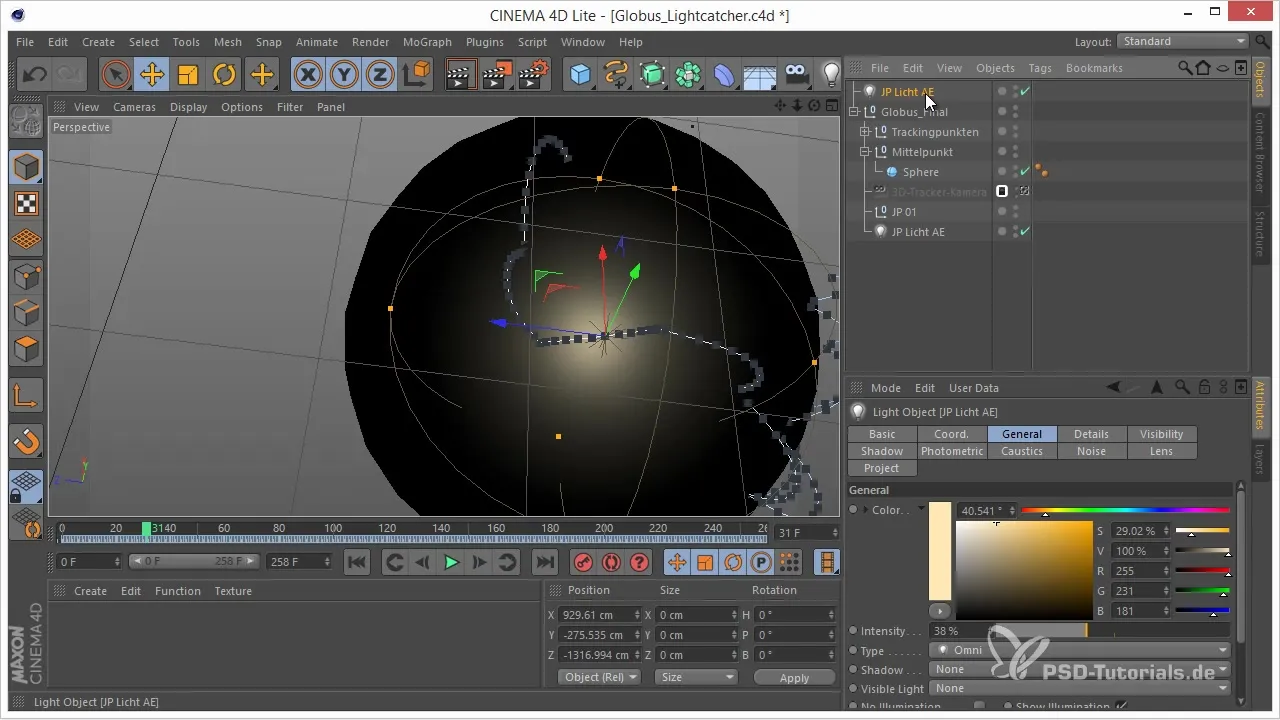The width and height of the screenshot is (1280, 720).
Task: Click the Position X input field
Action: pos(601,614)
